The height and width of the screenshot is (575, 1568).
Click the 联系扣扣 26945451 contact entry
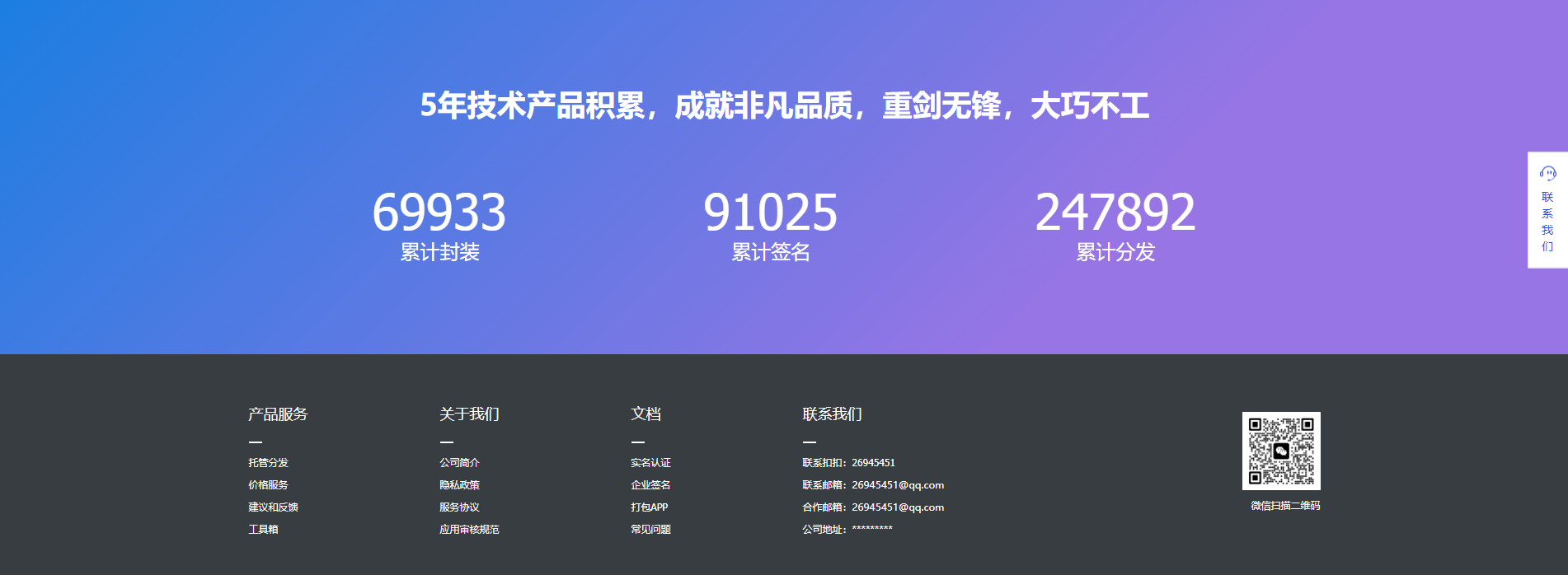point(848,463)
